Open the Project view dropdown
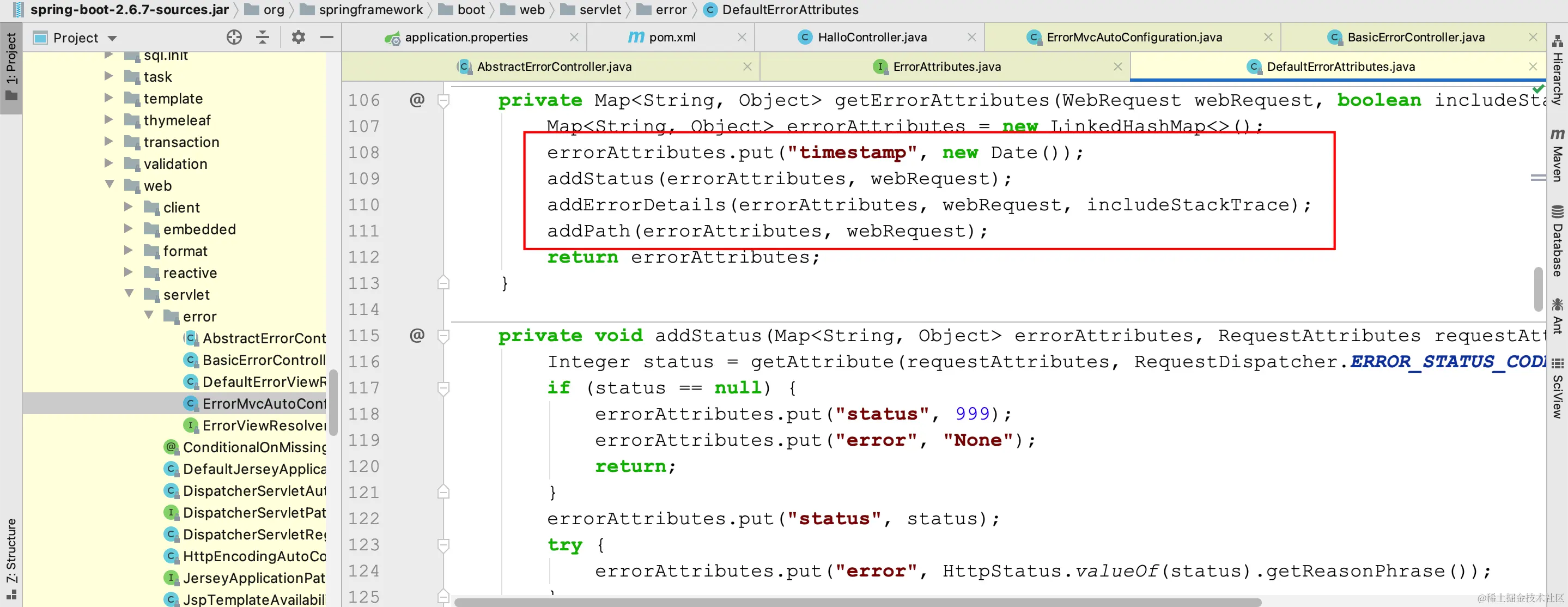1568x607 pixels. tap(112, 38)
